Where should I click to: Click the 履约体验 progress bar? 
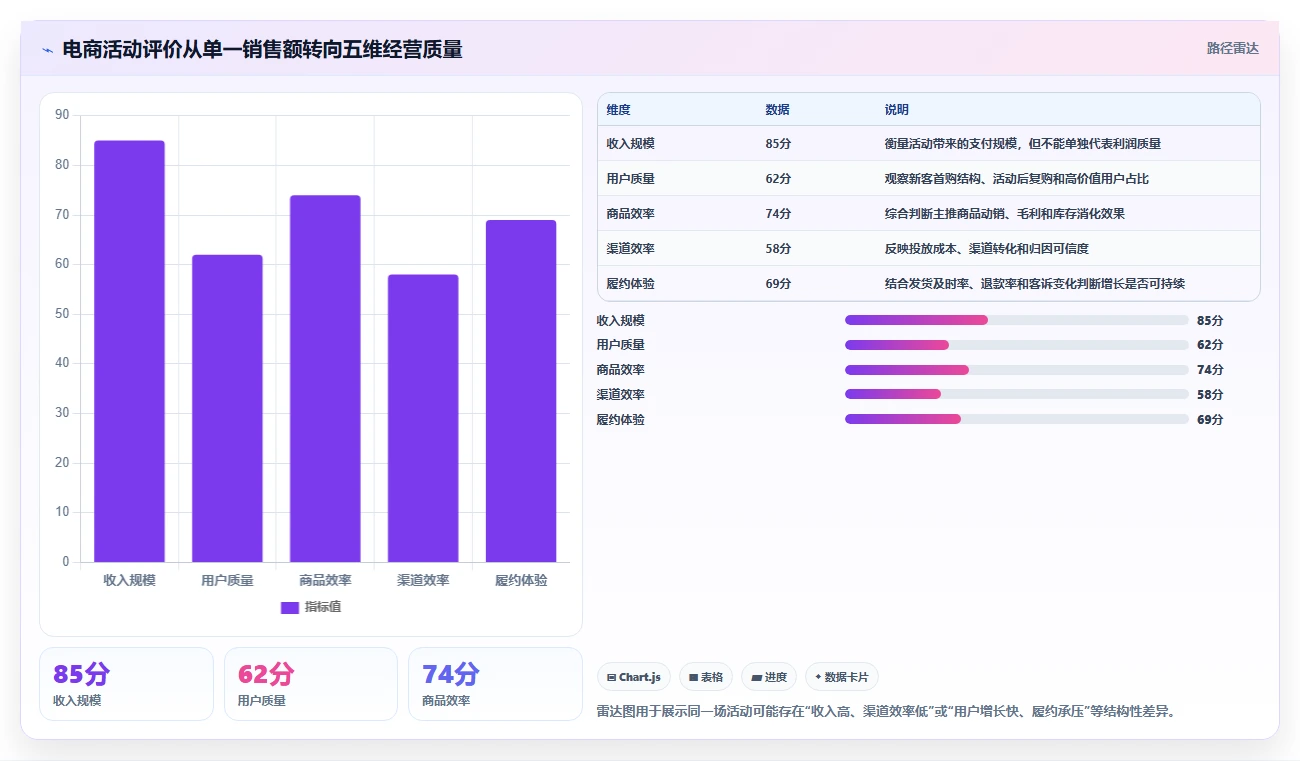click(1017, 419)
